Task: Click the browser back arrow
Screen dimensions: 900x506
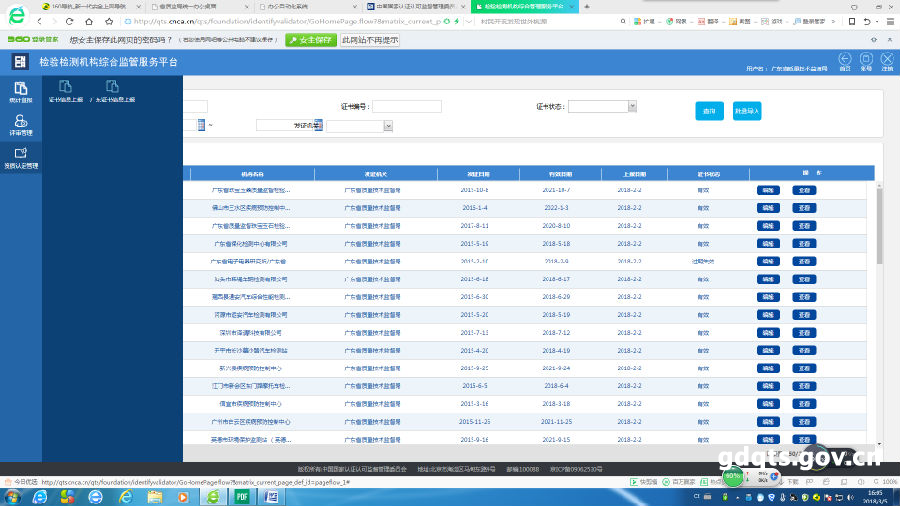Action: point(40,21)
